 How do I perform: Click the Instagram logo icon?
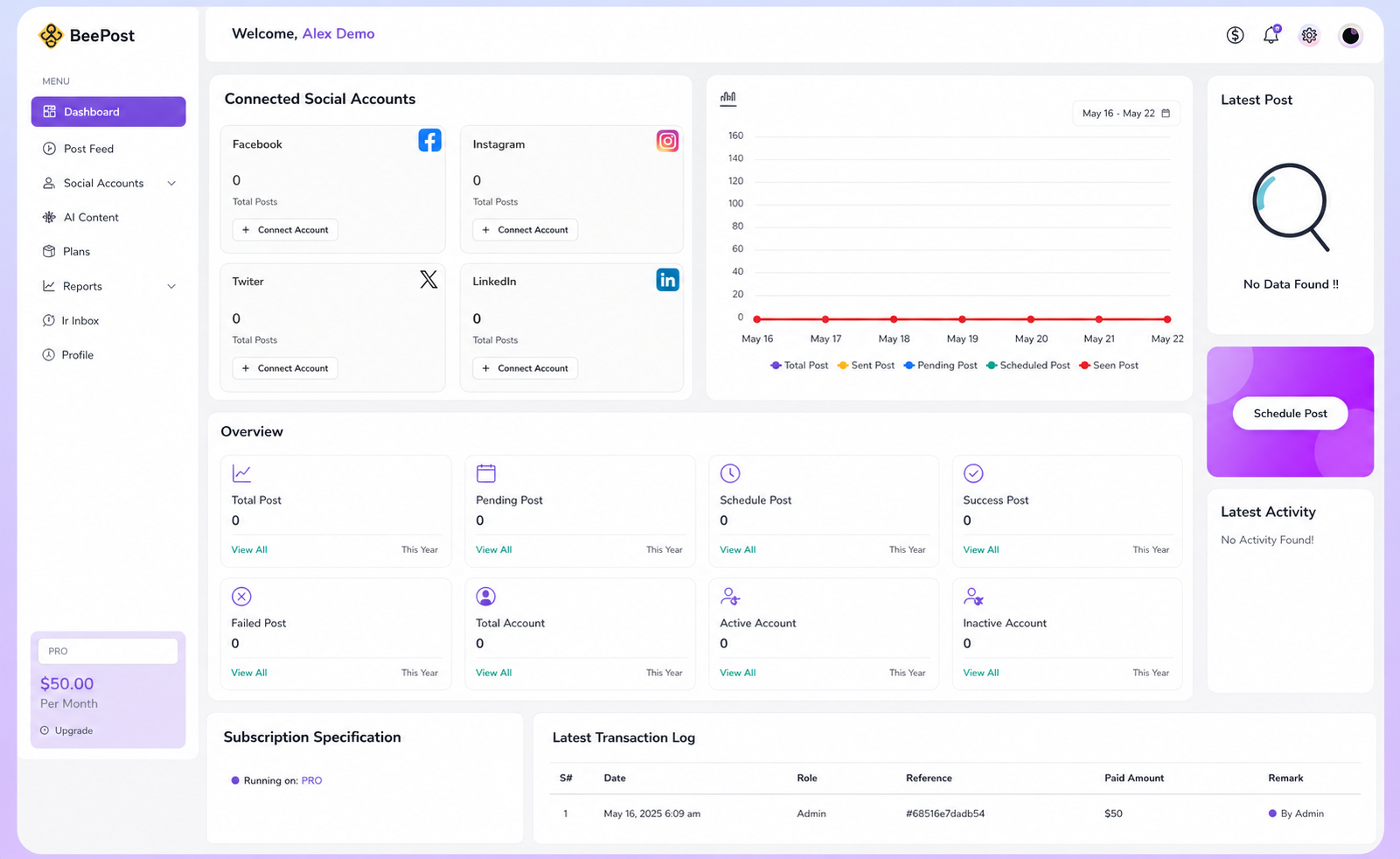(667, 141)
